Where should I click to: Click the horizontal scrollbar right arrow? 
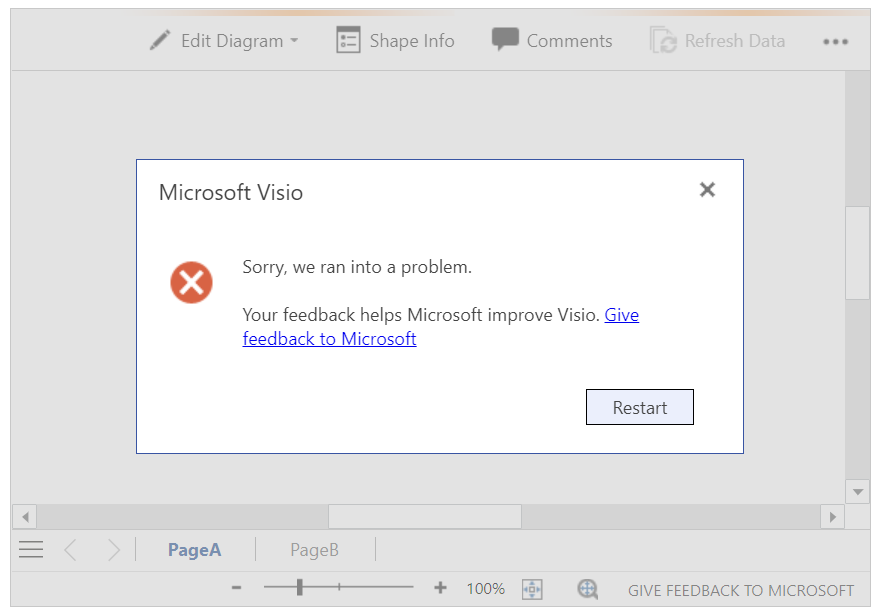tap(833, 517)
